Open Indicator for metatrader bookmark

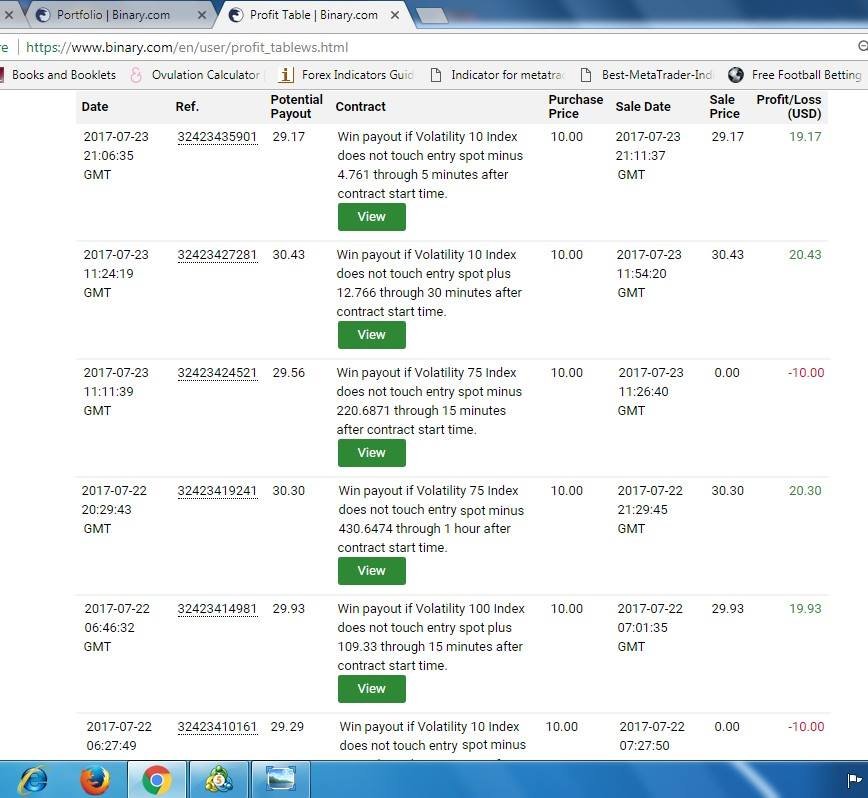497,75
